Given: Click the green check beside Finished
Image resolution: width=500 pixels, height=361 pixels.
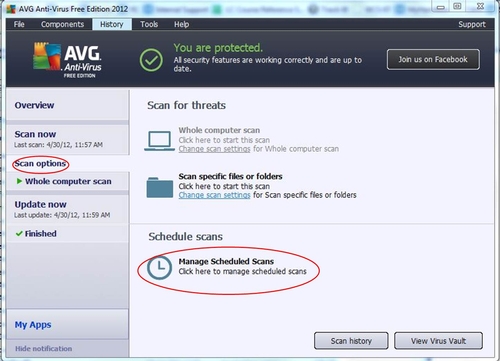Looking at the screenshot, I should (19, 234).
